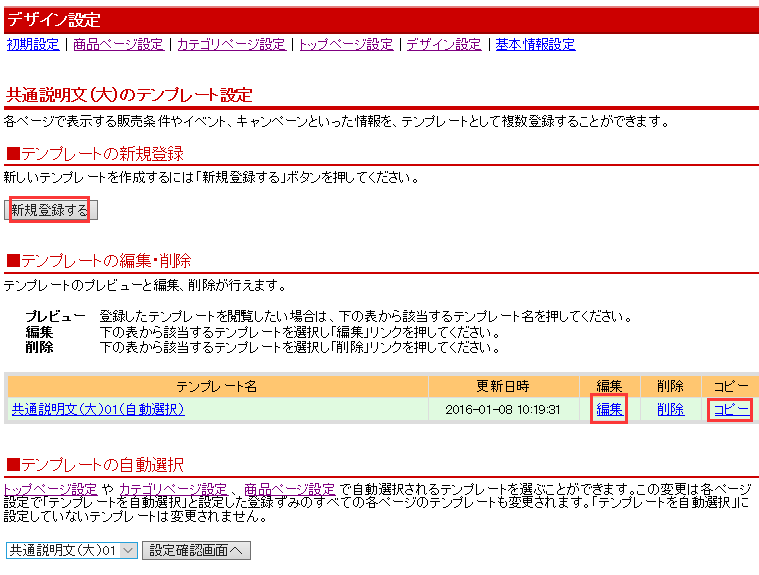Click the ■テンプレートの編集・削除 section heading
Viewport: 759px width, 575px height.
99,261
